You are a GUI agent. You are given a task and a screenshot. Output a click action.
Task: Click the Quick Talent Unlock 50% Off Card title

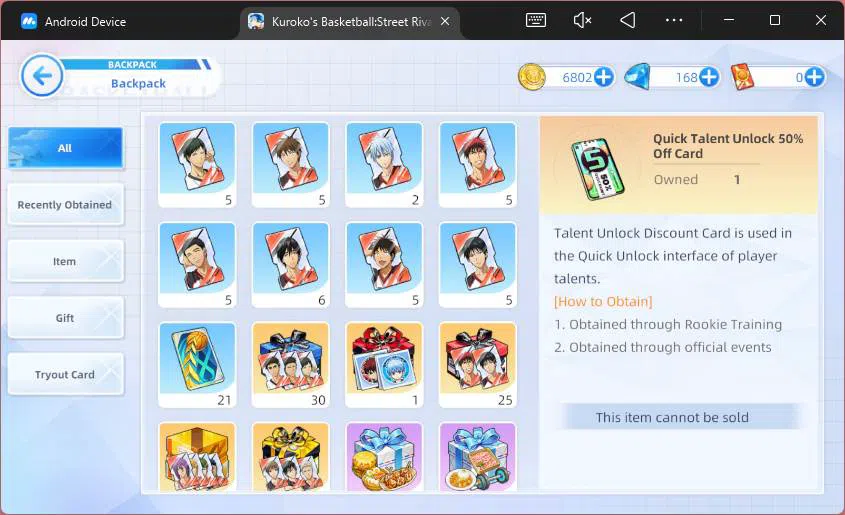728,146
